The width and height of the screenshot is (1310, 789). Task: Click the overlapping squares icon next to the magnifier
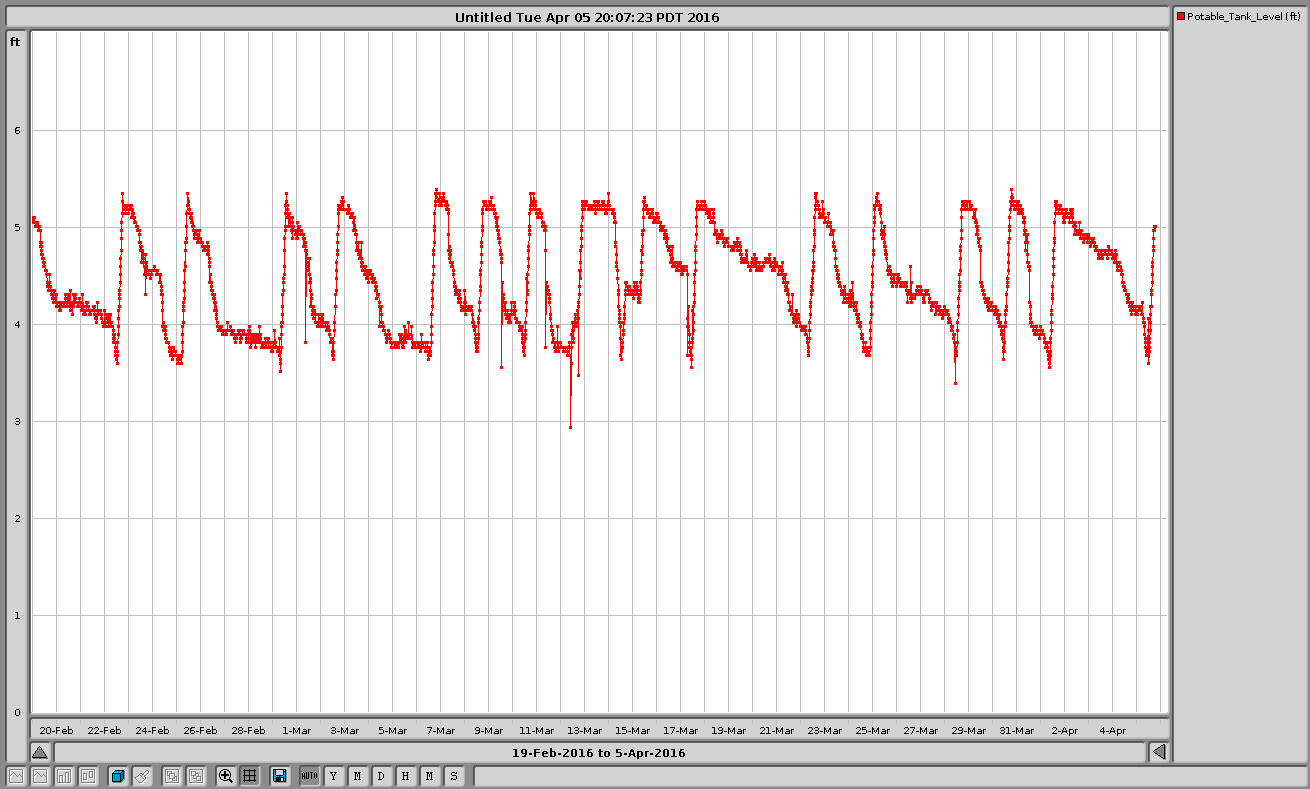pyautogui.click(x=196, y=776)
